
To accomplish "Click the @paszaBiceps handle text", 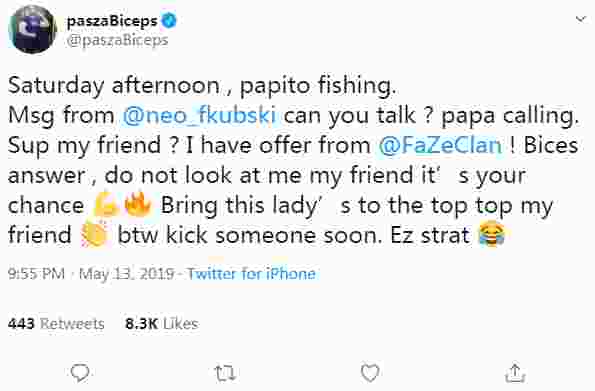I will click(117, 40).
